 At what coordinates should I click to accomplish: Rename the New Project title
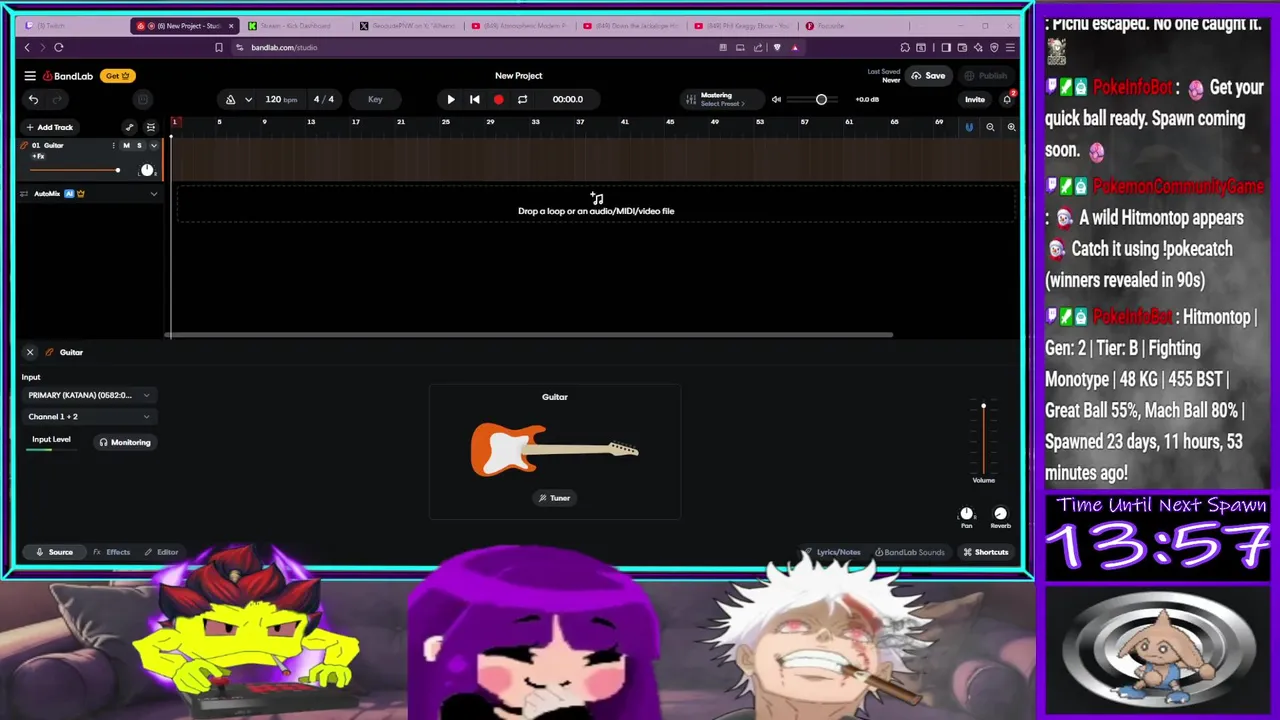click(518, 76)
